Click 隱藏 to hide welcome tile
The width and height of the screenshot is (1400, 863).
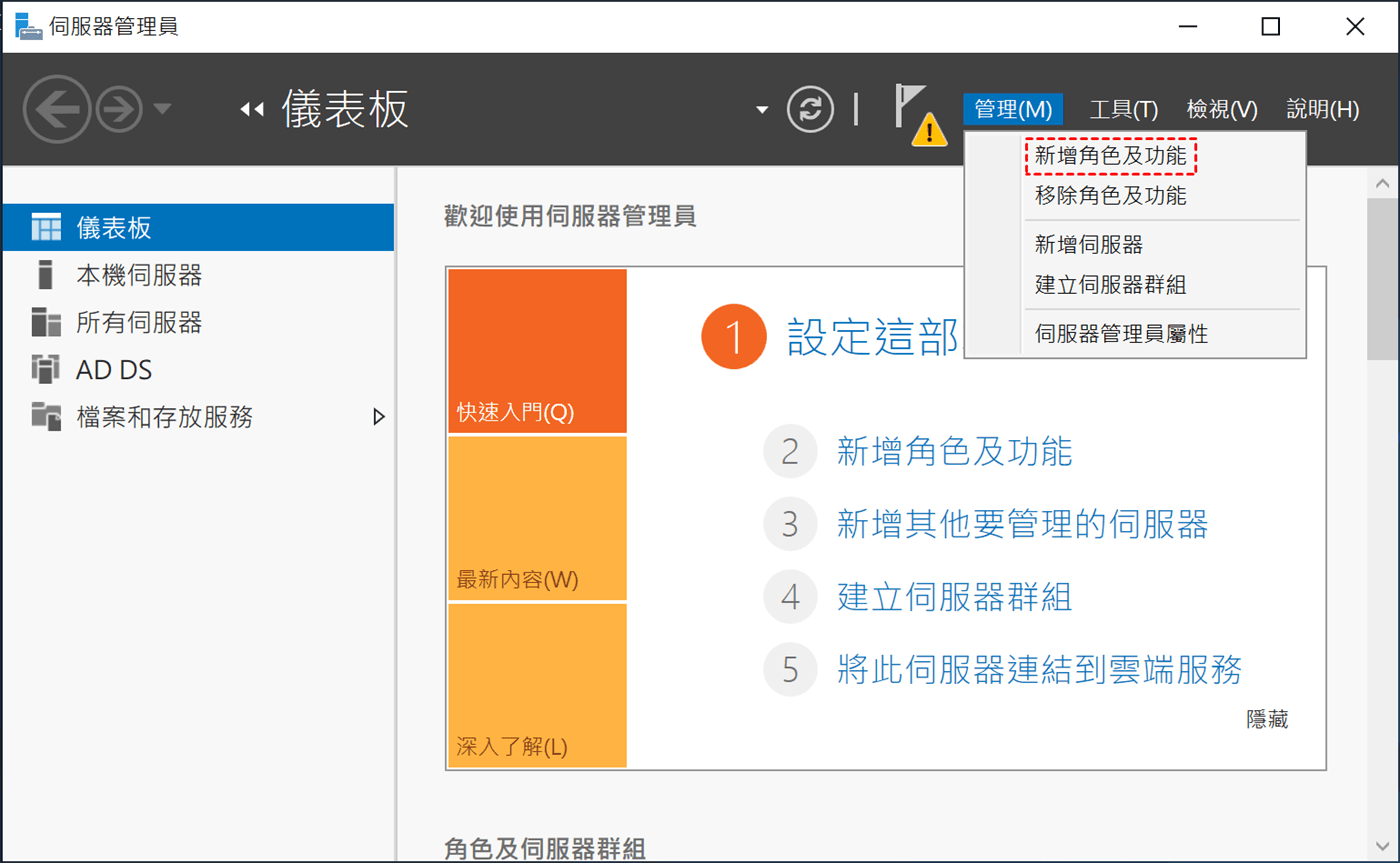1266,719
